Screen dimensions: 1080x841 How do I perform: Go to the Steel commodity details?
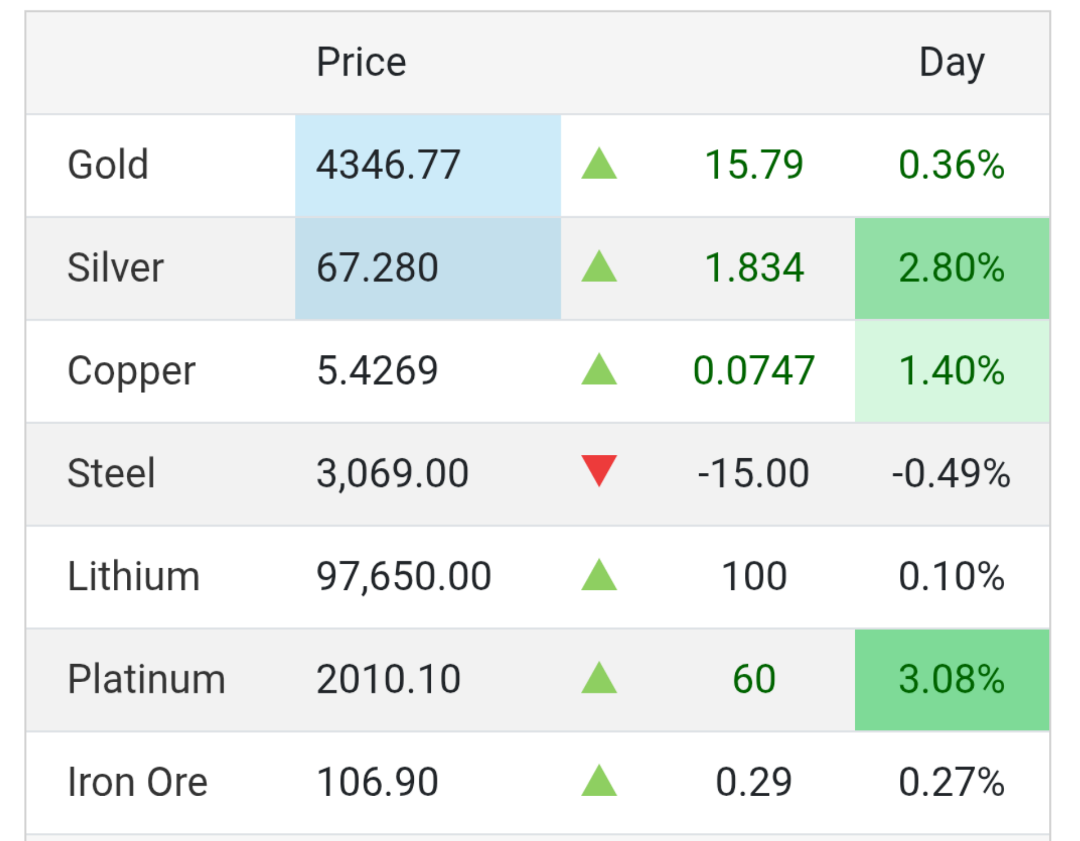pyautogui.click(x=111, y=473)
